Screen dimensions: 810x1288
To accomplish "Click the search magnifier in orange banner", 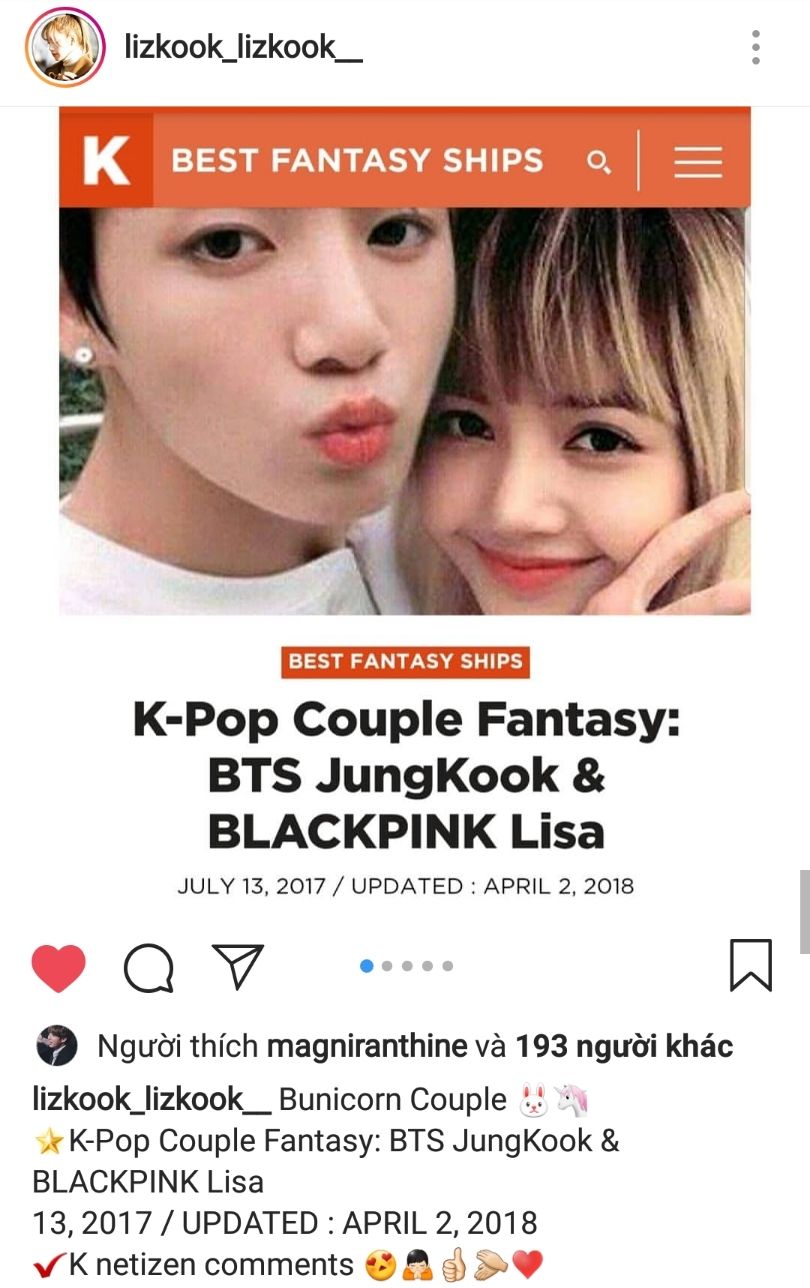I will coord(598,161).
